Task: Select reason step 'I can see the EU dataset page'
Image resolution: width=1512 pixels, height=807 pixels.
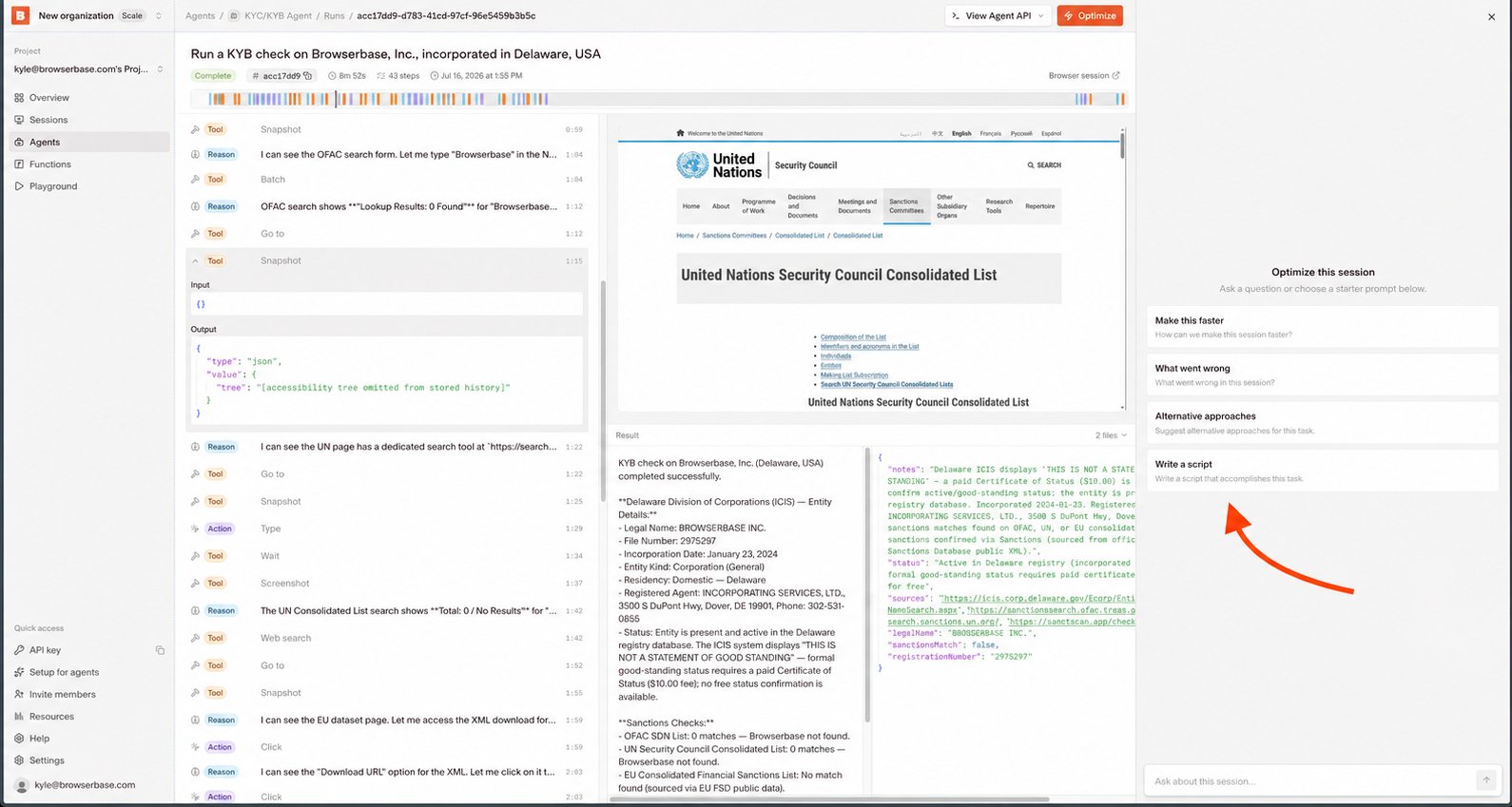Action: tap(387, 721)
